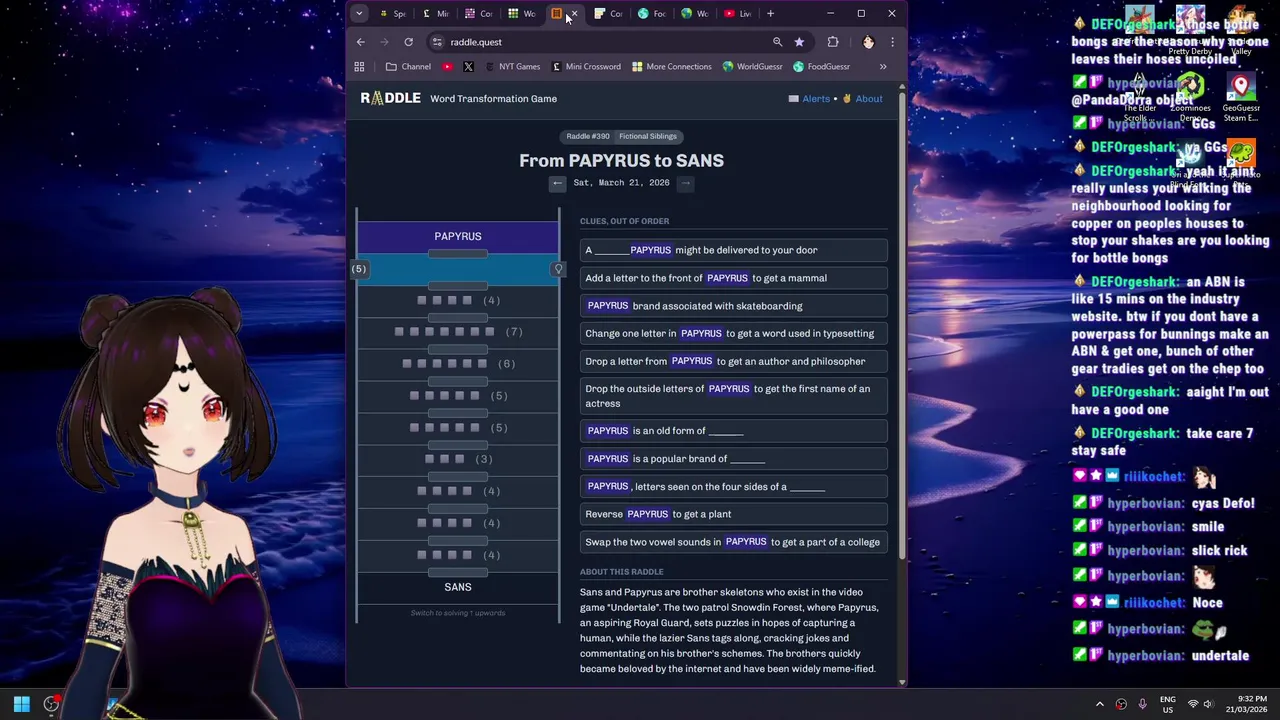Image resolution: width=1280 pixels, height=720 pixels.
Task: Click the Raddle #390 badge
Action: [587, 136]
